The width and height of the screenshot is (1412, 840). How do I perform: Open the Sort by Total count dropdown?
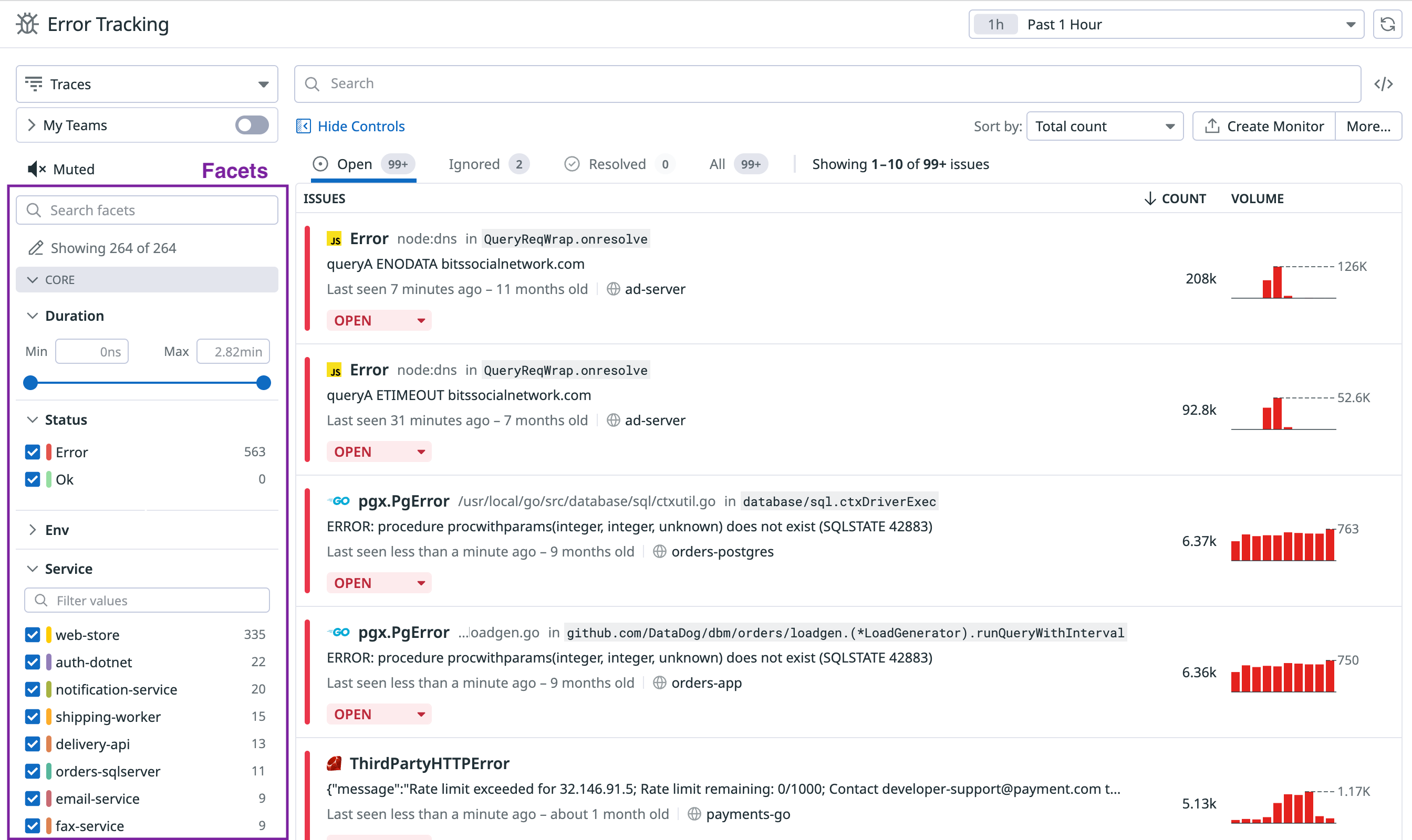(1104, 126)
